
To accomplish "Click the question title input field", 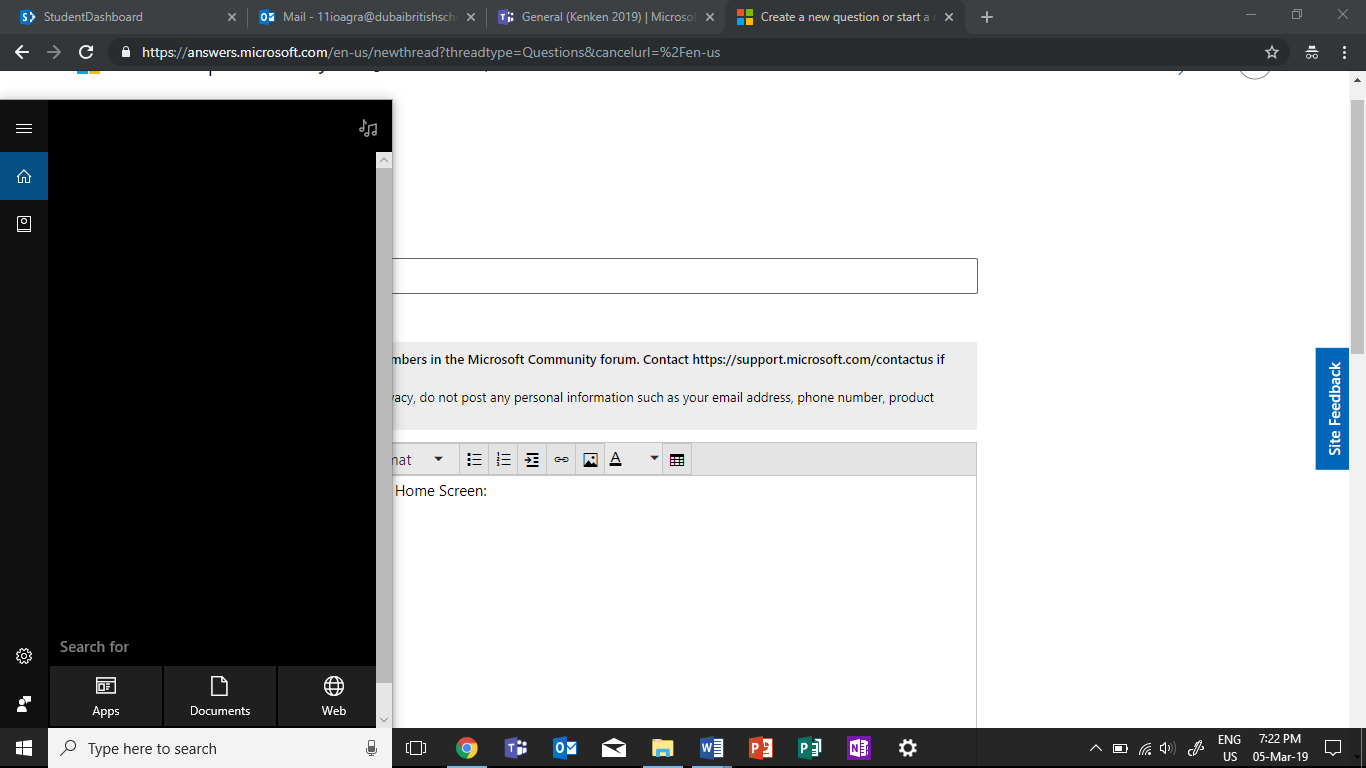I will pos(685,276).
